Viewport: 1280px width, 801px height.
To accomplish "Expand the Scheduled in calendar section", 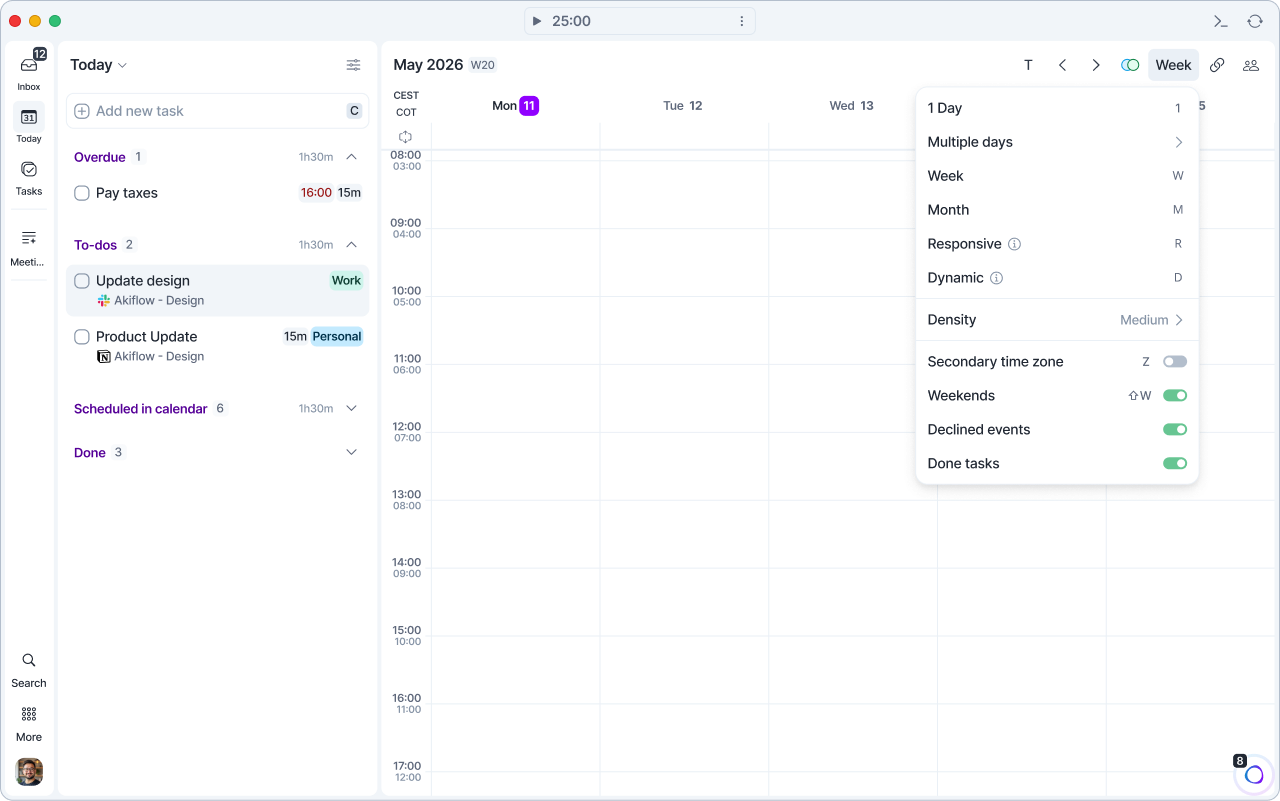I will pos(351,409).
